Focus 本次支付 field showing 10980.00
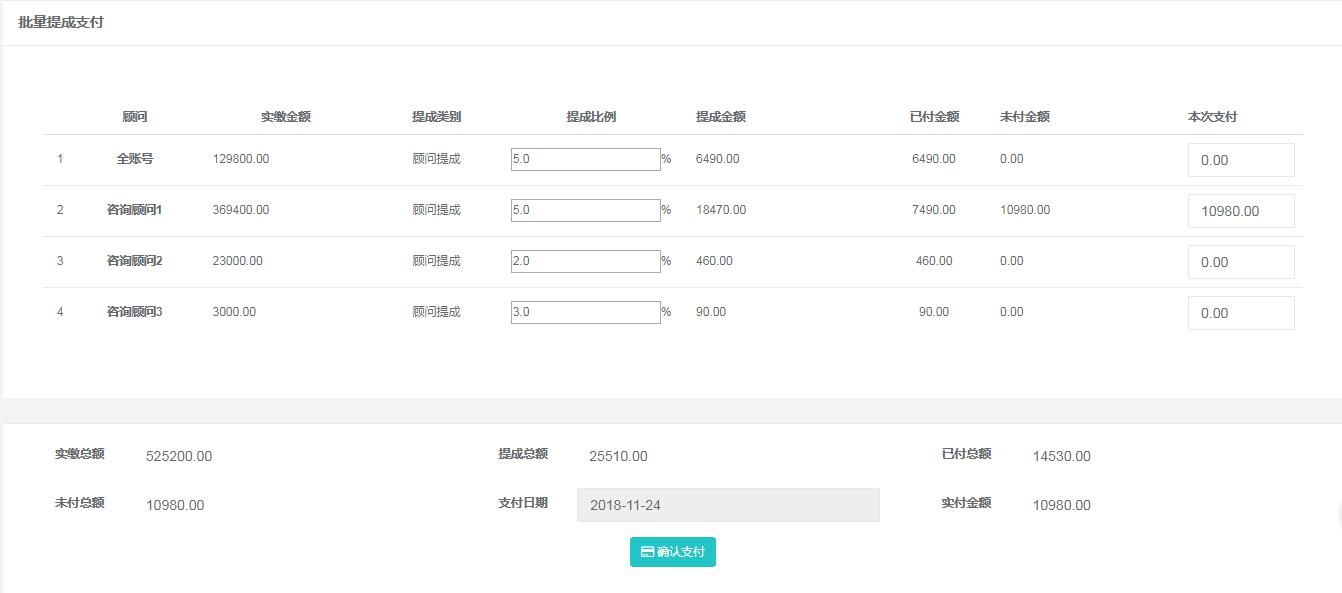The width and height of the screenshot is (1342, 593). point(1241,211)
